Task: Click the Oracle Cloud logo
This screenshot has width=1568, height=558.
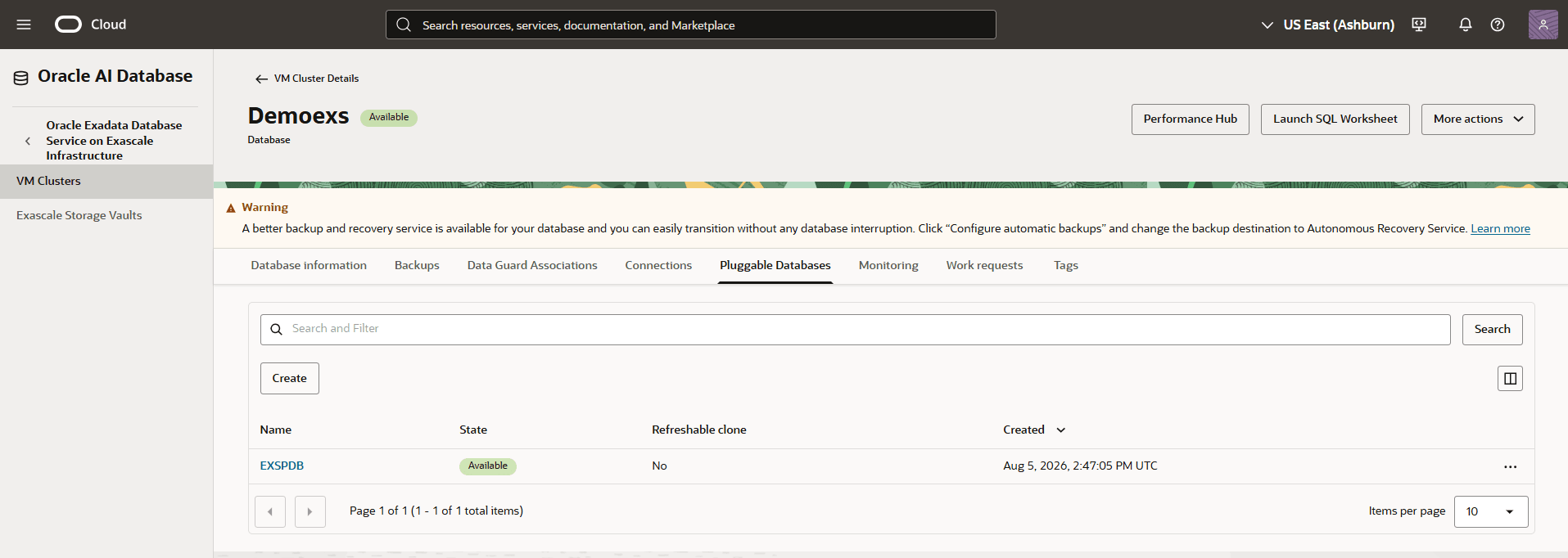Action: click(x=90, y=25)
